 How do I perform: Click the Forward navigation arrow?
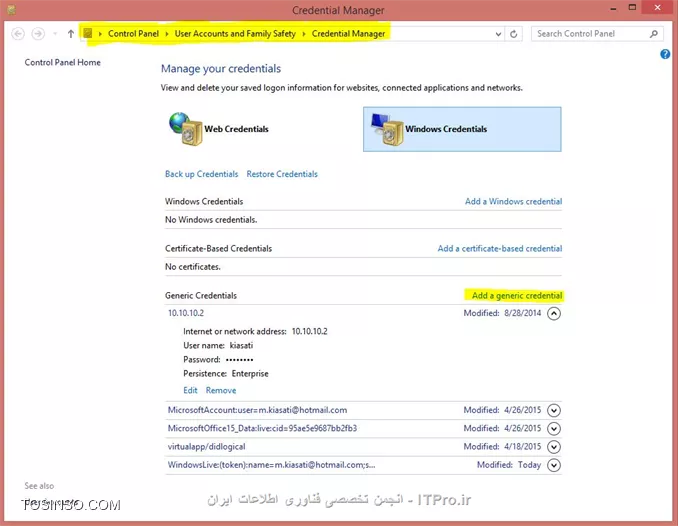(x=38, y=34)
